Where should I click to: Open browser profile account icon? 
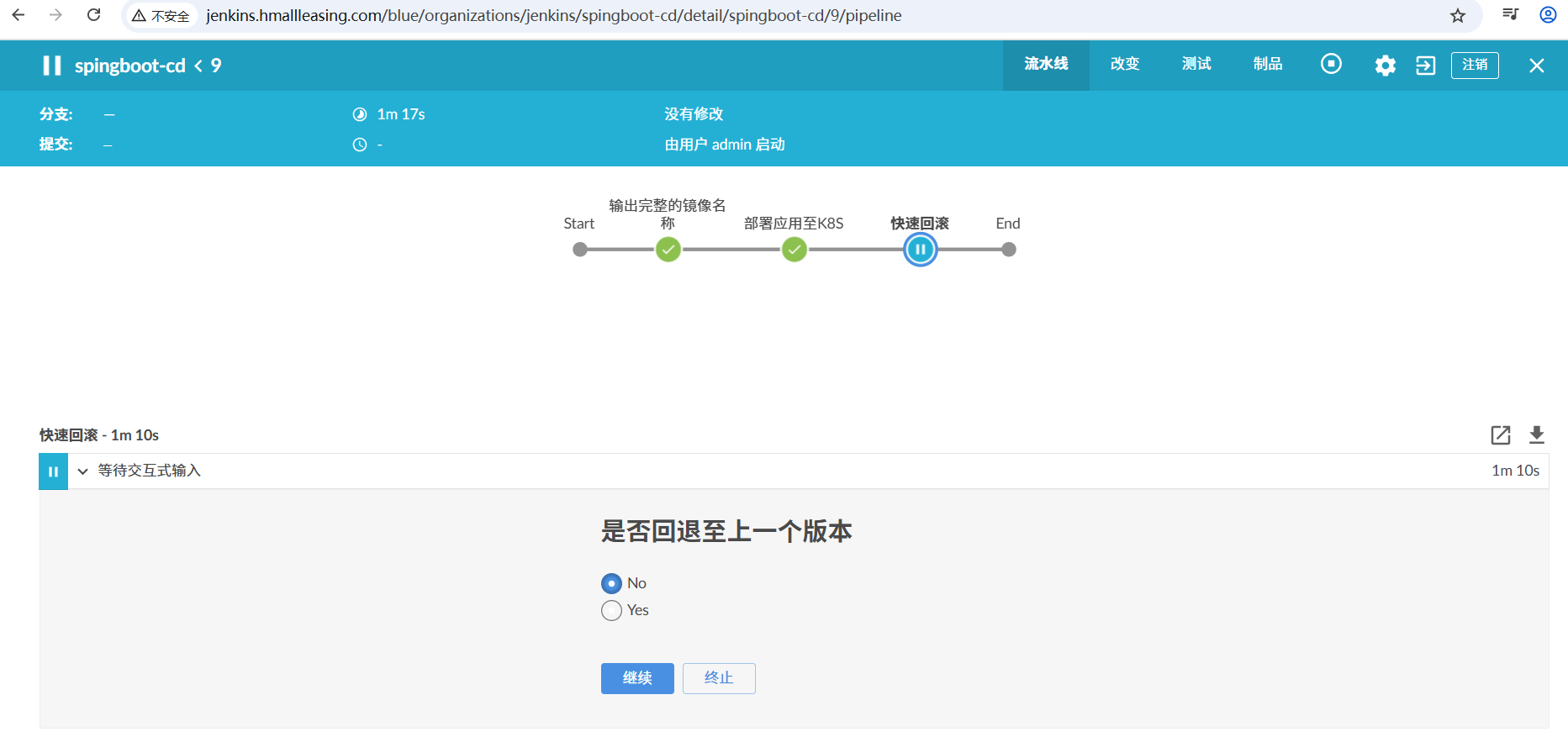pyautogui.click(x=1548, y=15)
